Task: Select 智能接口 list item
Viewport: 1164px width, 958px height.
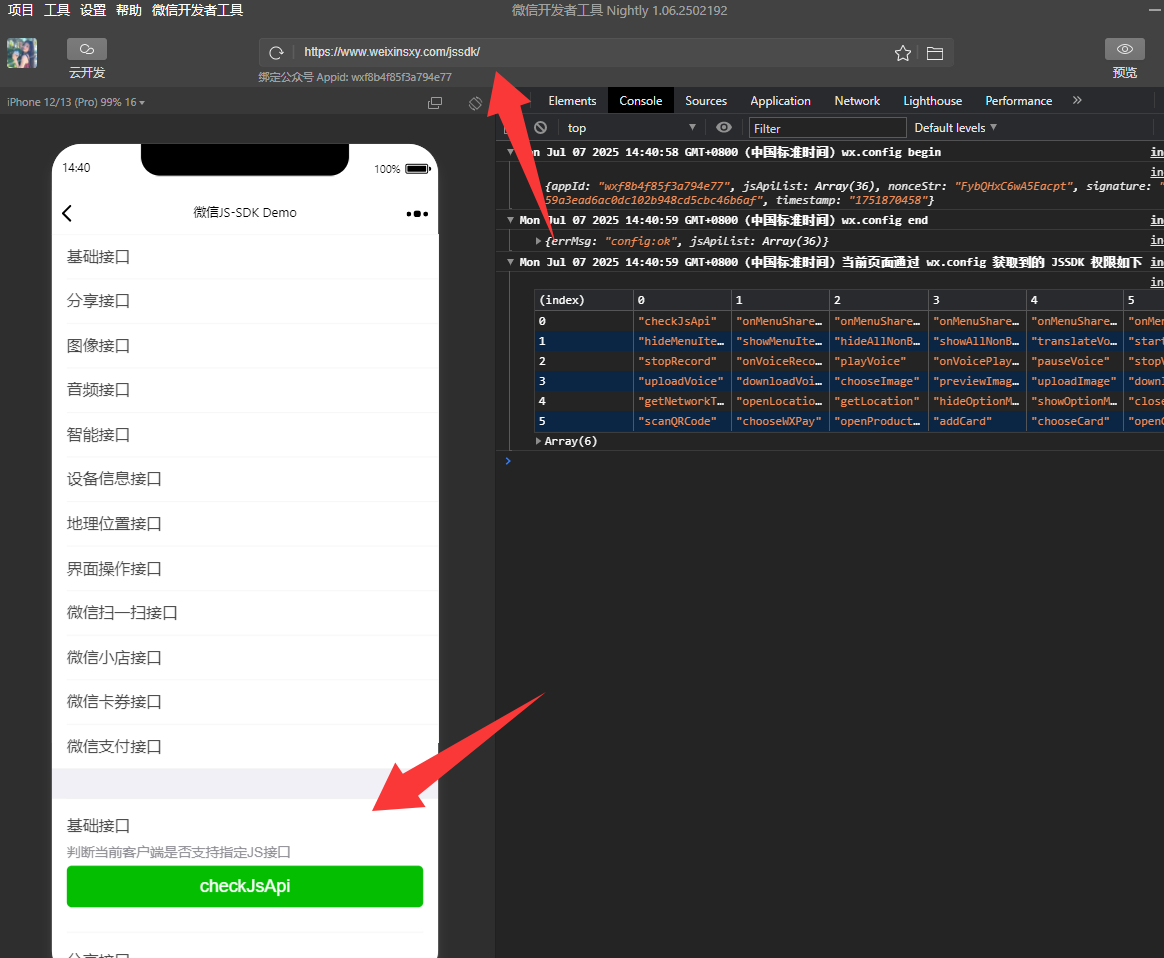Action: 245,435
